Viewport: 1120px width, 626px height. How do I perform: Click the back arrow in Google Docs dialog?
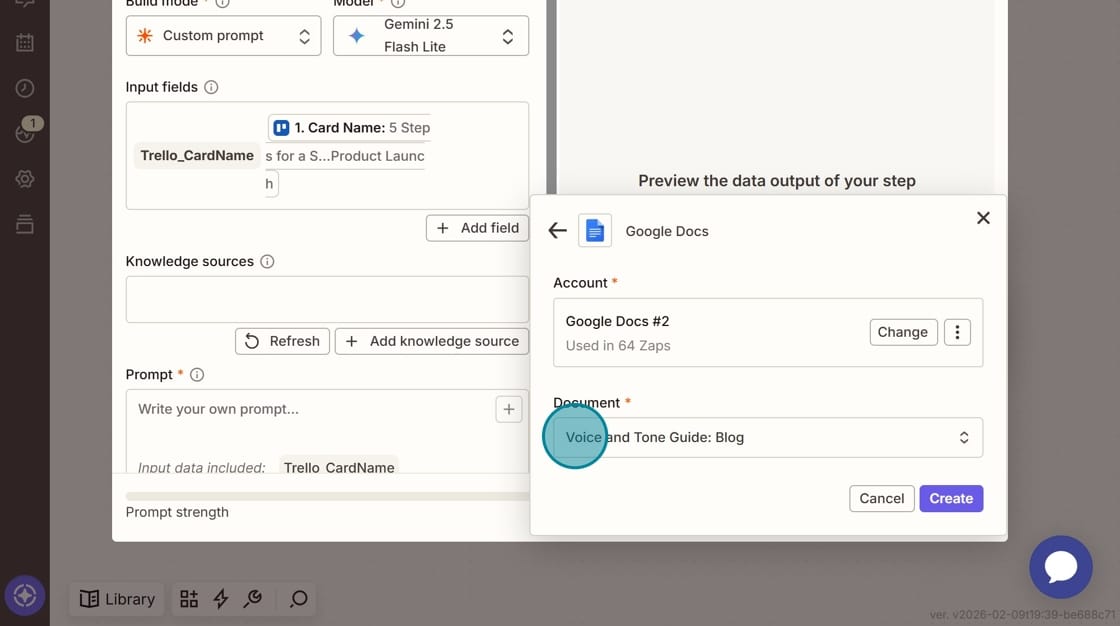point(558,231)
